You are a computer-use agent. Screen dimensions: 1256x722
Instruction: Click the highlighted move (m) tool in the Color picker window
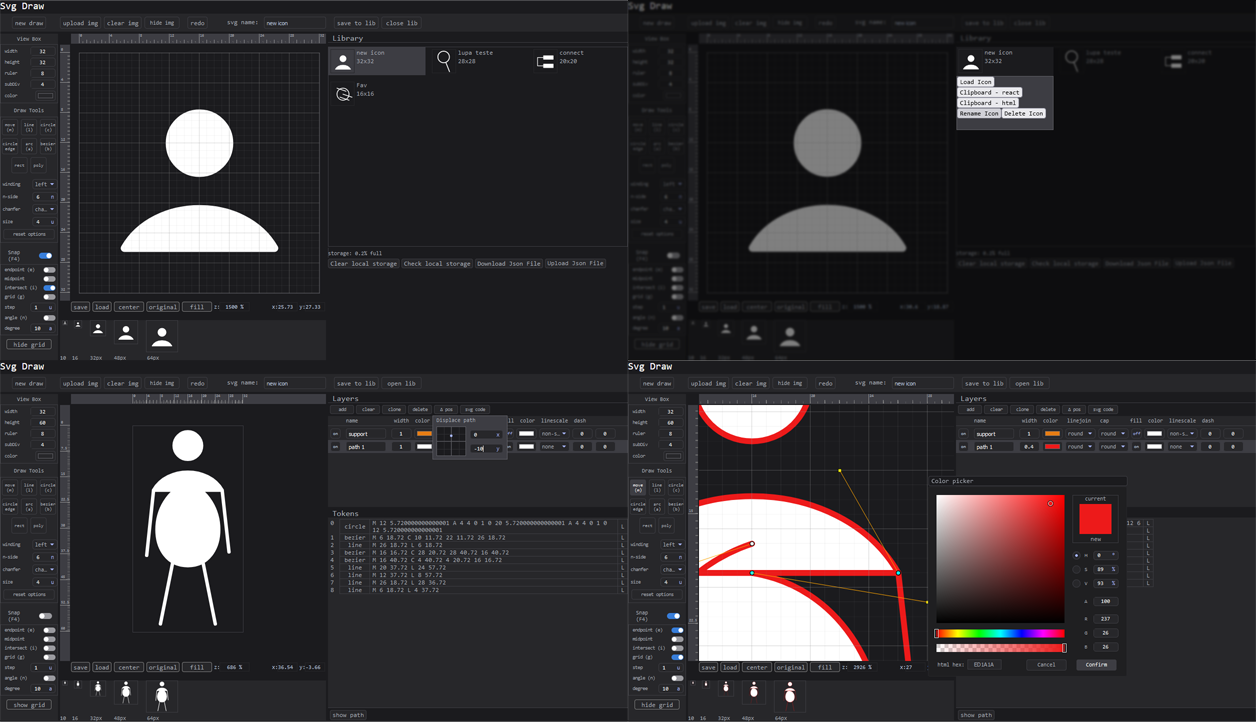point(637,487)
